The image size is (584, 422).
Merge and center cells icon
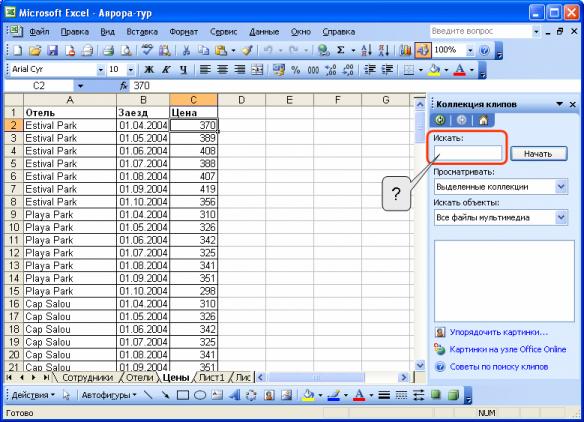tap(257, 70)
